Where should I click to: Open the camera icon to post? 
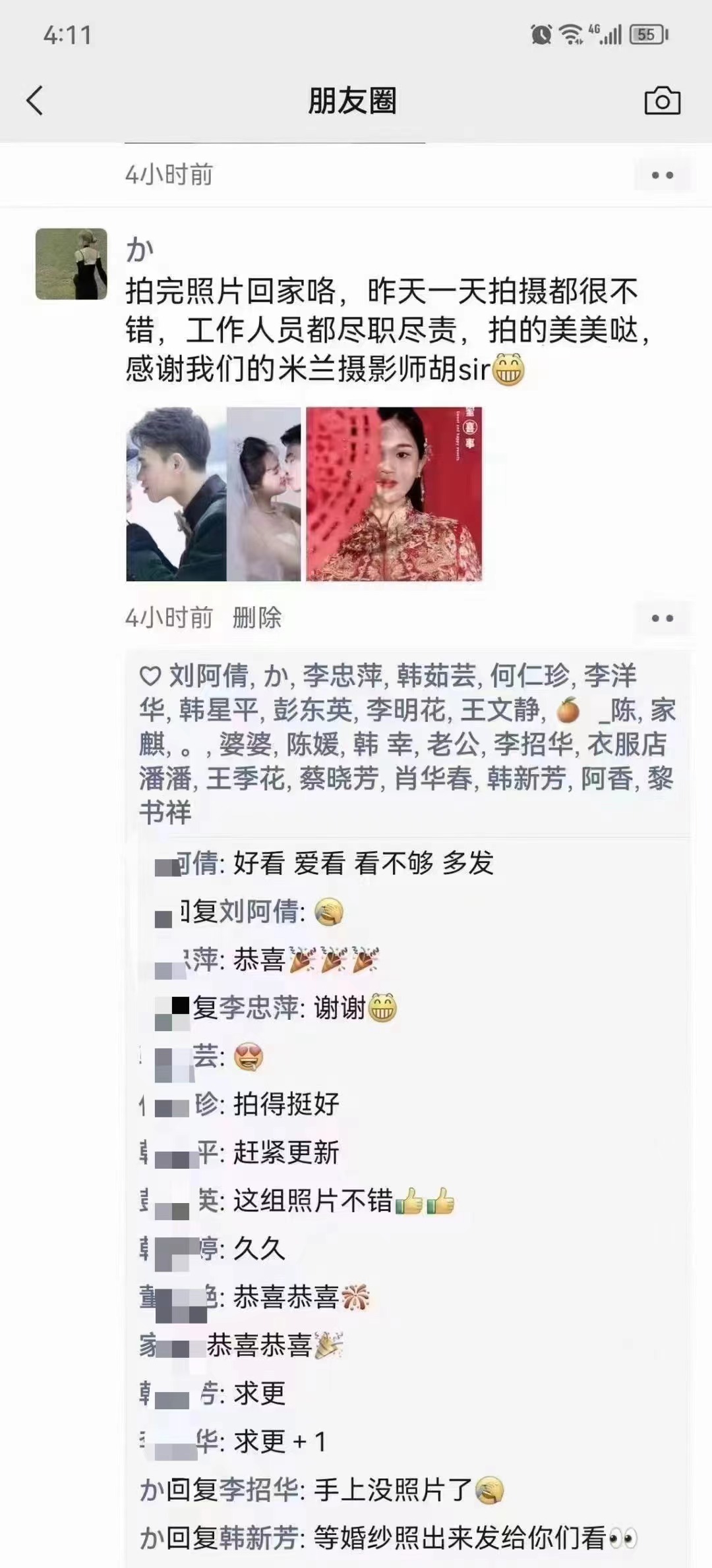point(662,101)
